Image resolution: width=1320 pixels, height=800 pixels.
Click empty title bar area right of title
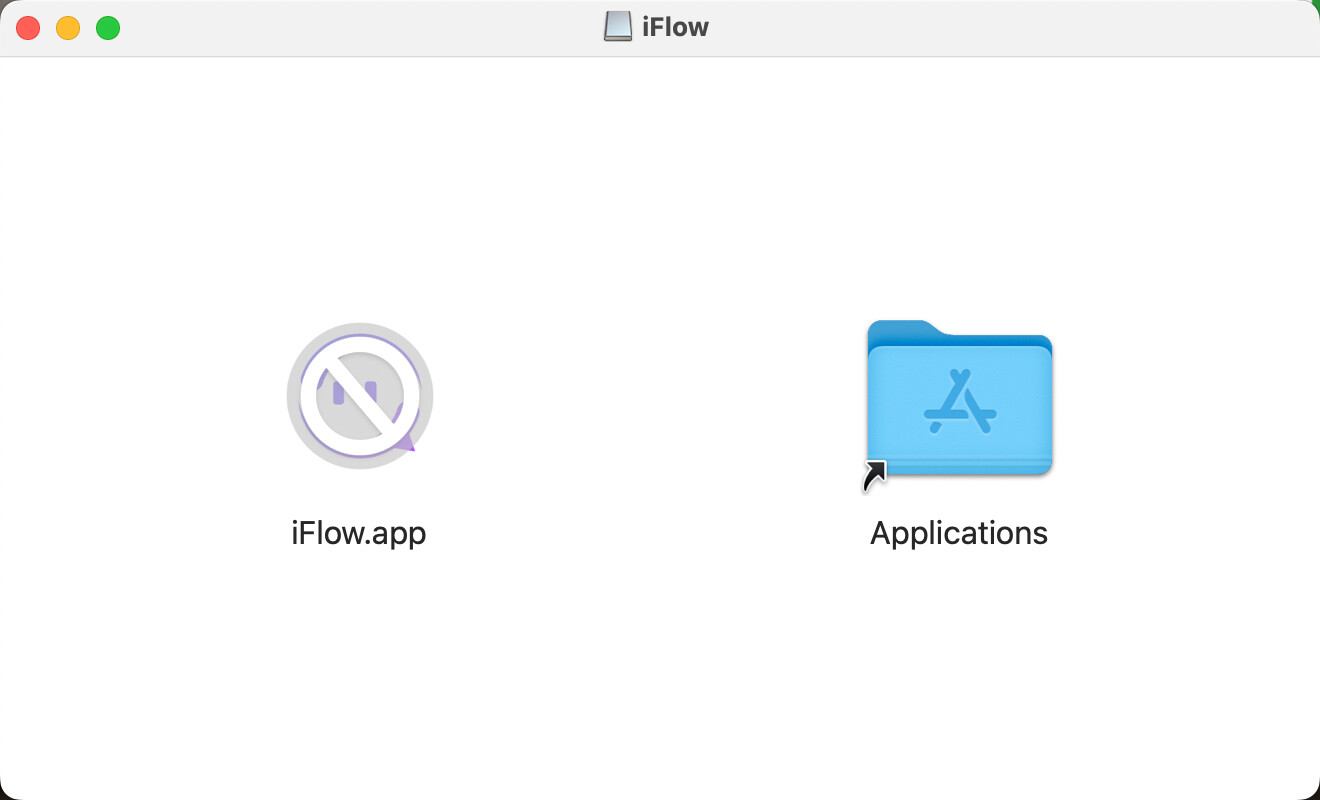[1000, 28]
